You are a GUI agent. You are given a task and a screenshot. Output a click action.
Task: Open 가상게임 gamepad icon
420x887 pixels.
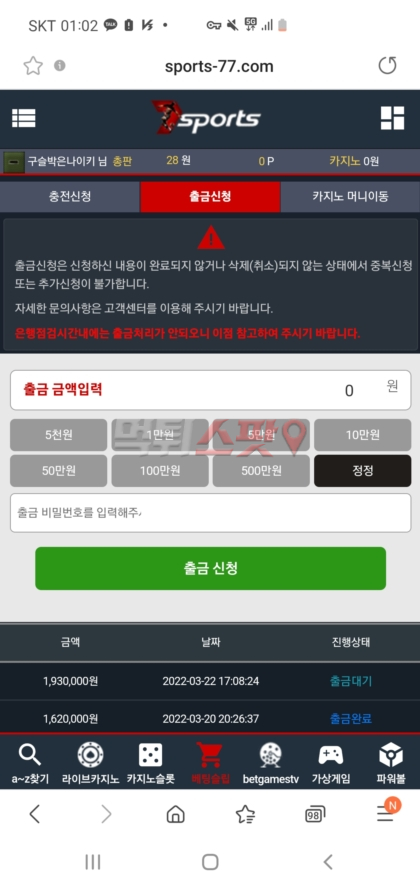(x=331, y=755)
